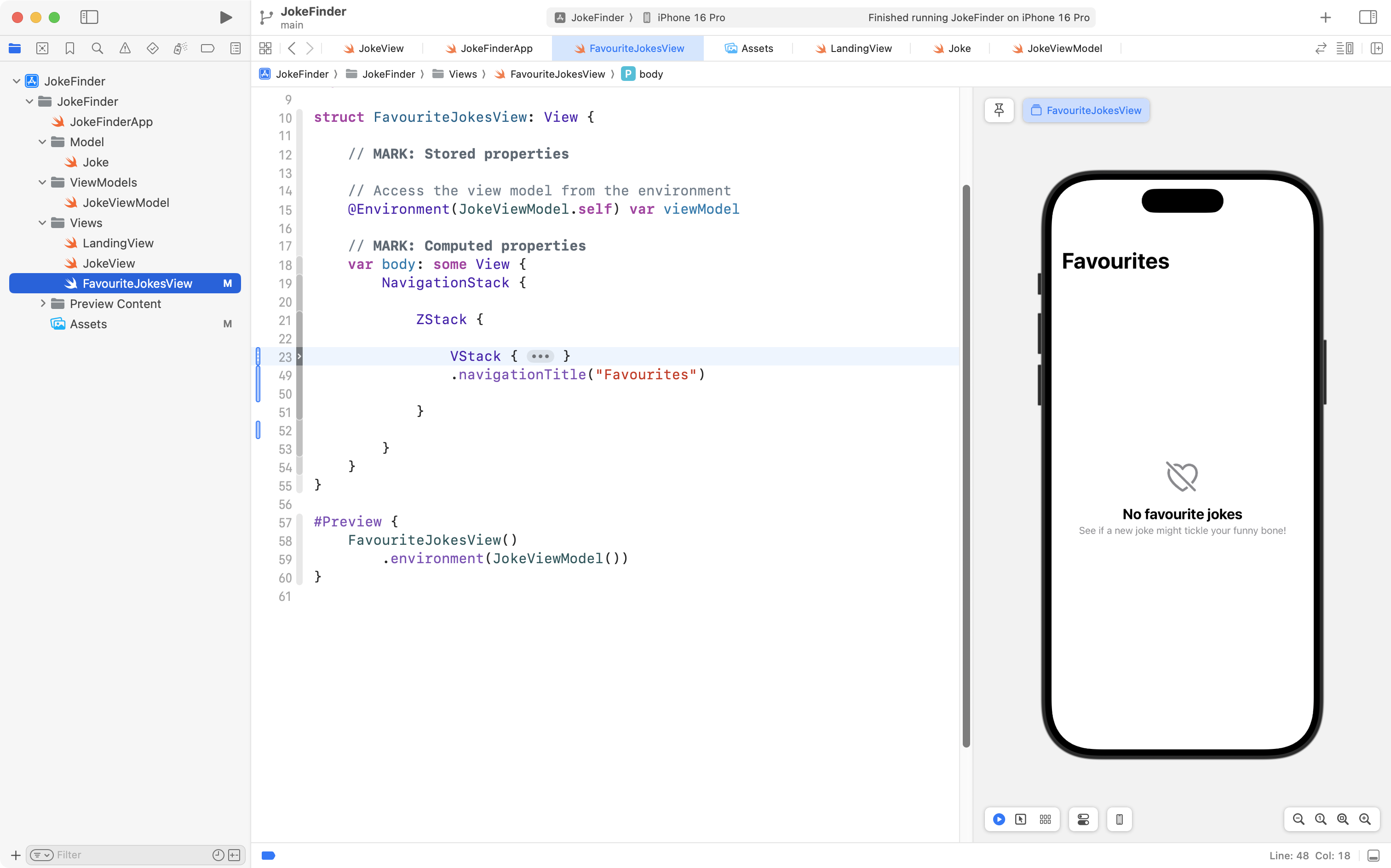
Task: Click the Library plus button in toolbar
Action: coord(1325,17)
